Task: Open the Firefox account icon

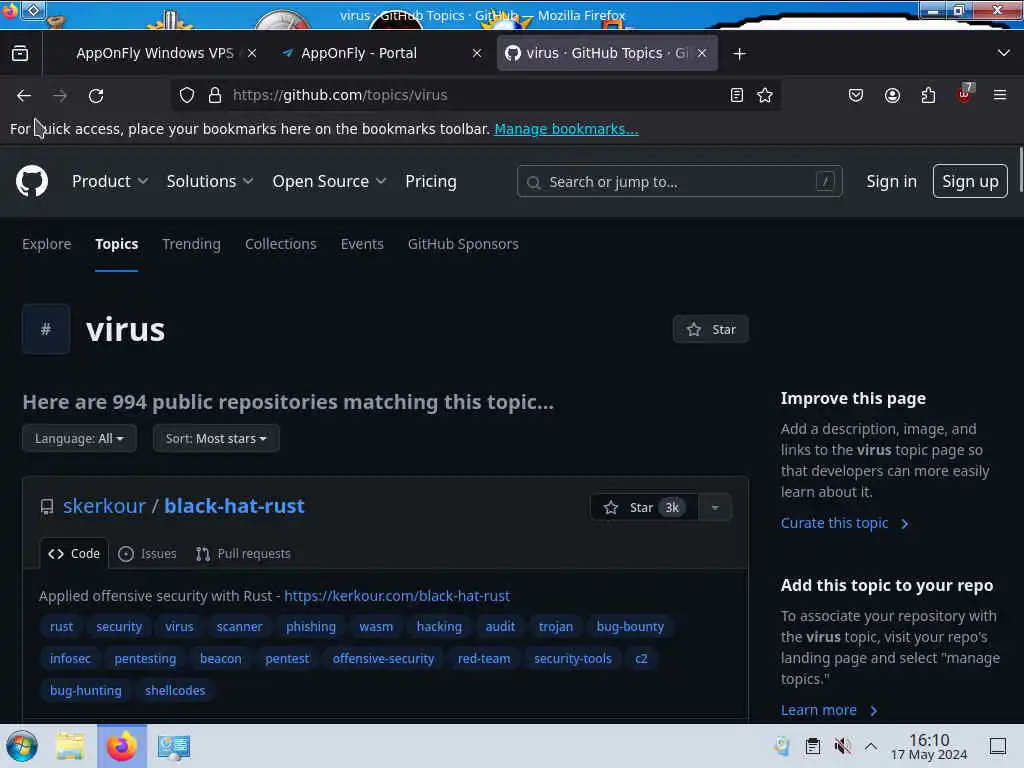Action: 892,95
